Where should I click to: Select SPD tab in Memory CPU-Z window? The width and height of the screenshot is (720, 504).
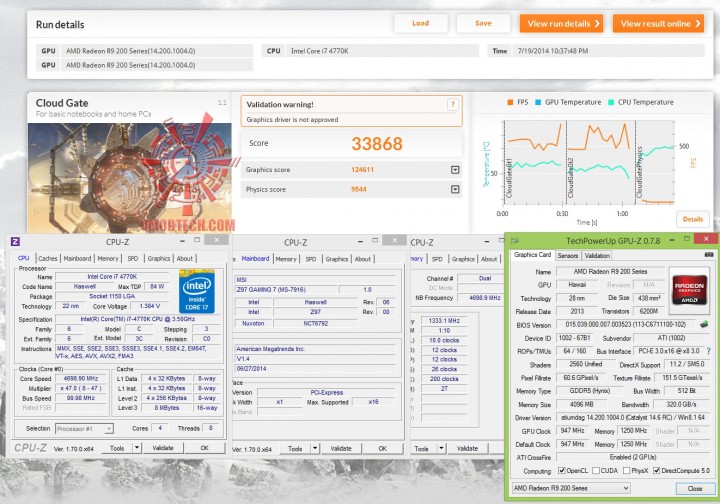click(x=437, y=259)
